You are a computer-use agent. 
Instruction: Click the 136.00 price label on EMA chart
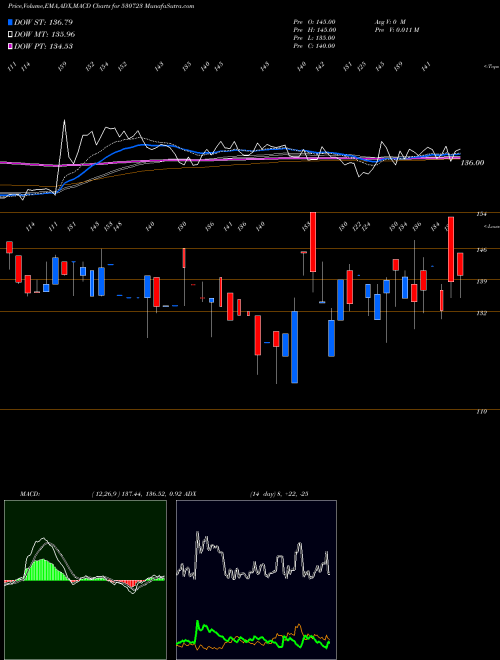tap(472, 162)
